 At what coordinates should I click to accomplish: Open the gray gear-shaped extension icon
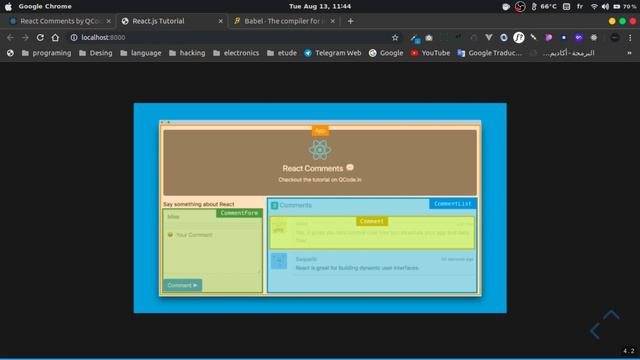click(x=594, y=38)
